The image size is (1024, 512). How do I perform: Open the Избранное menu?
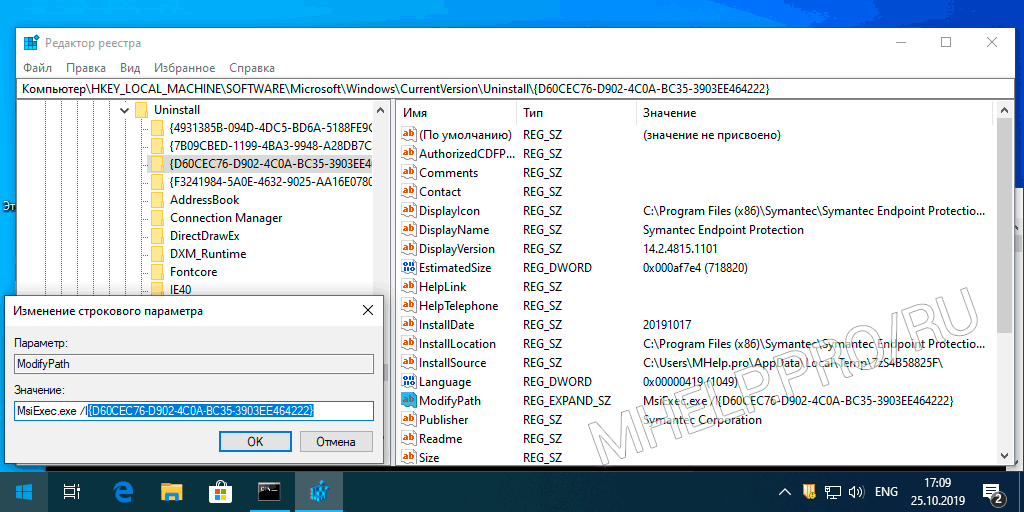pyautogui.click(x=185, y=68)
